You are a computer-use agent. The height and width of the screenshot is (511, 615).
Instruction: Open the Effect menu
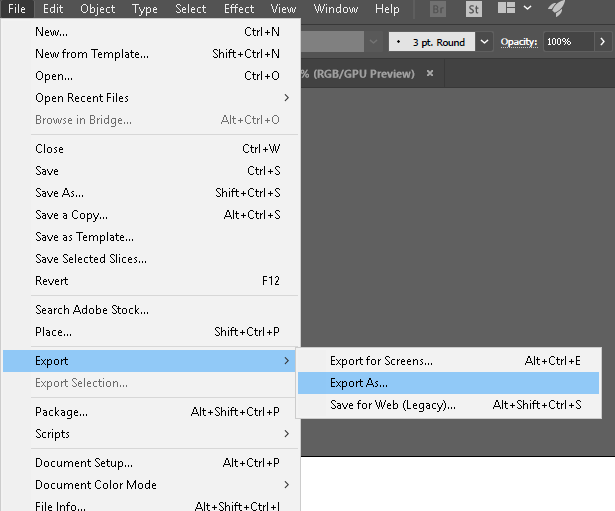click(x=239, y=9)
